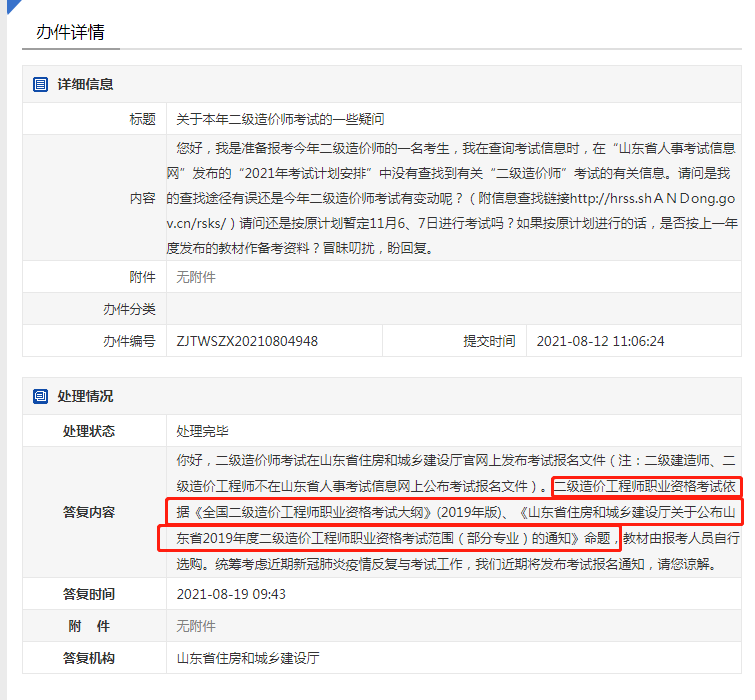Click the 处理完毕 status value
This screenshot has width=755, height=700.
tap(202, 432)
